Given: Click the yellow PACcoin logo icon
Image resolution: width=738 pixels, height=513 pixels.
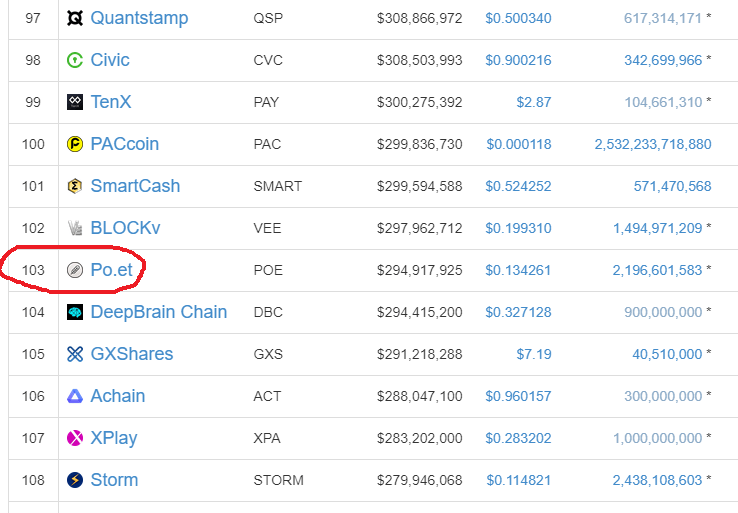Looking at the screenshot, I should [x=75, y=144].
